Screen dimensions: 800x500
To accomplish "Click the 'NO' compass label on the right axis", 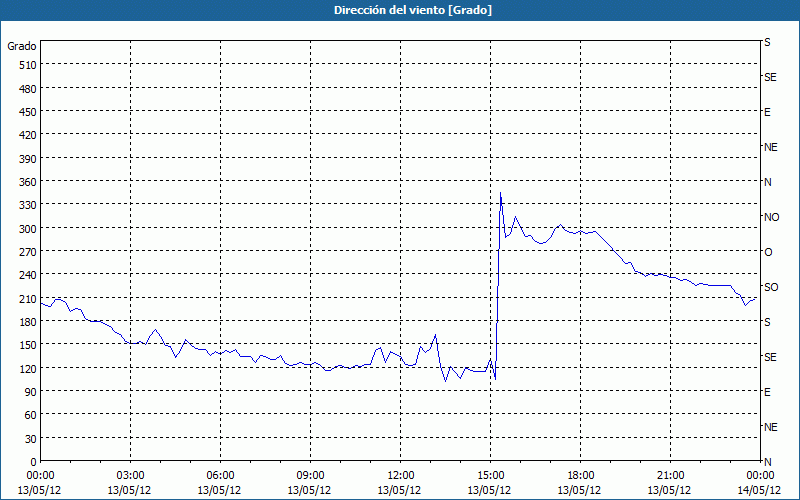I will [771, 217].
